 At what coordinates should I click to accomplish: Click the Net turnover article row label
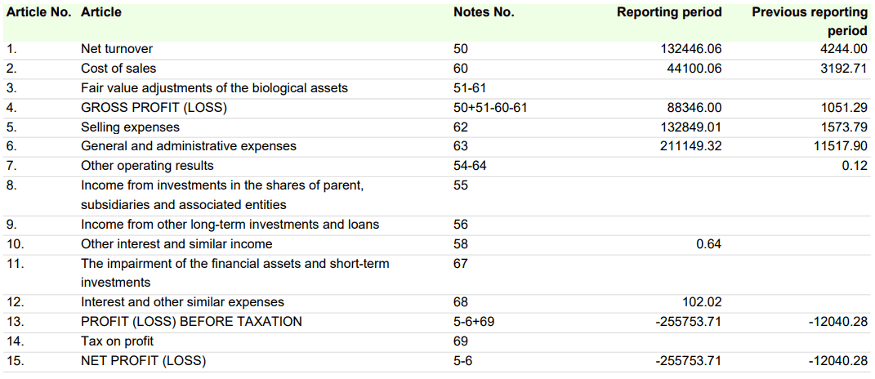(x=117, y=49)
